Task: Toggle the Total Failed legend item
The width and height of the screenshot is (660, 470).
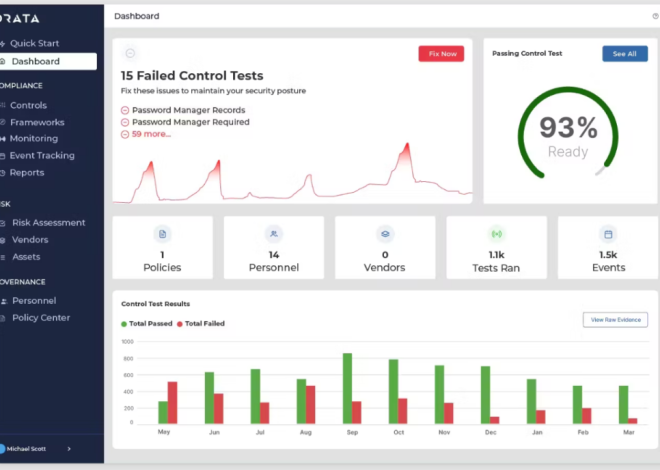Action: click(x=201, y=324)
